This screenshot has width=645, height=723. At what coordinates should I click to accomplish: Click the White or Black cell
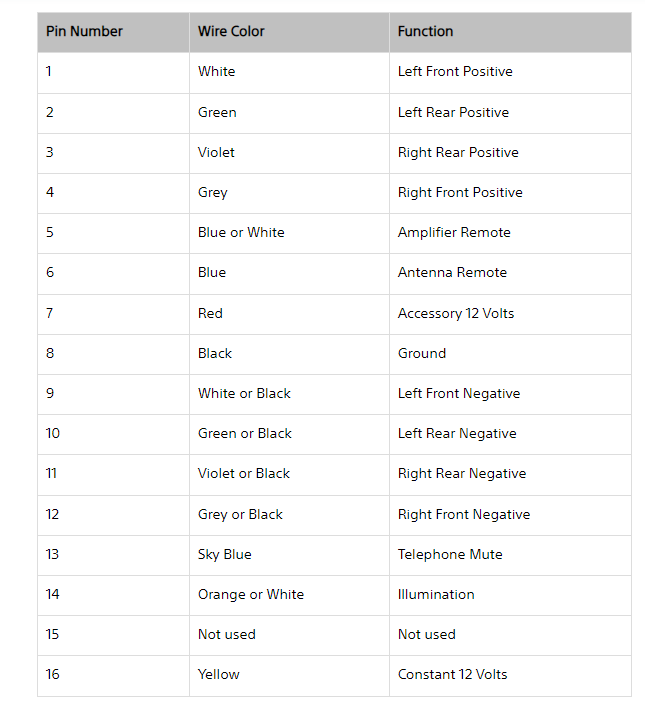click(x=289, y=394)
